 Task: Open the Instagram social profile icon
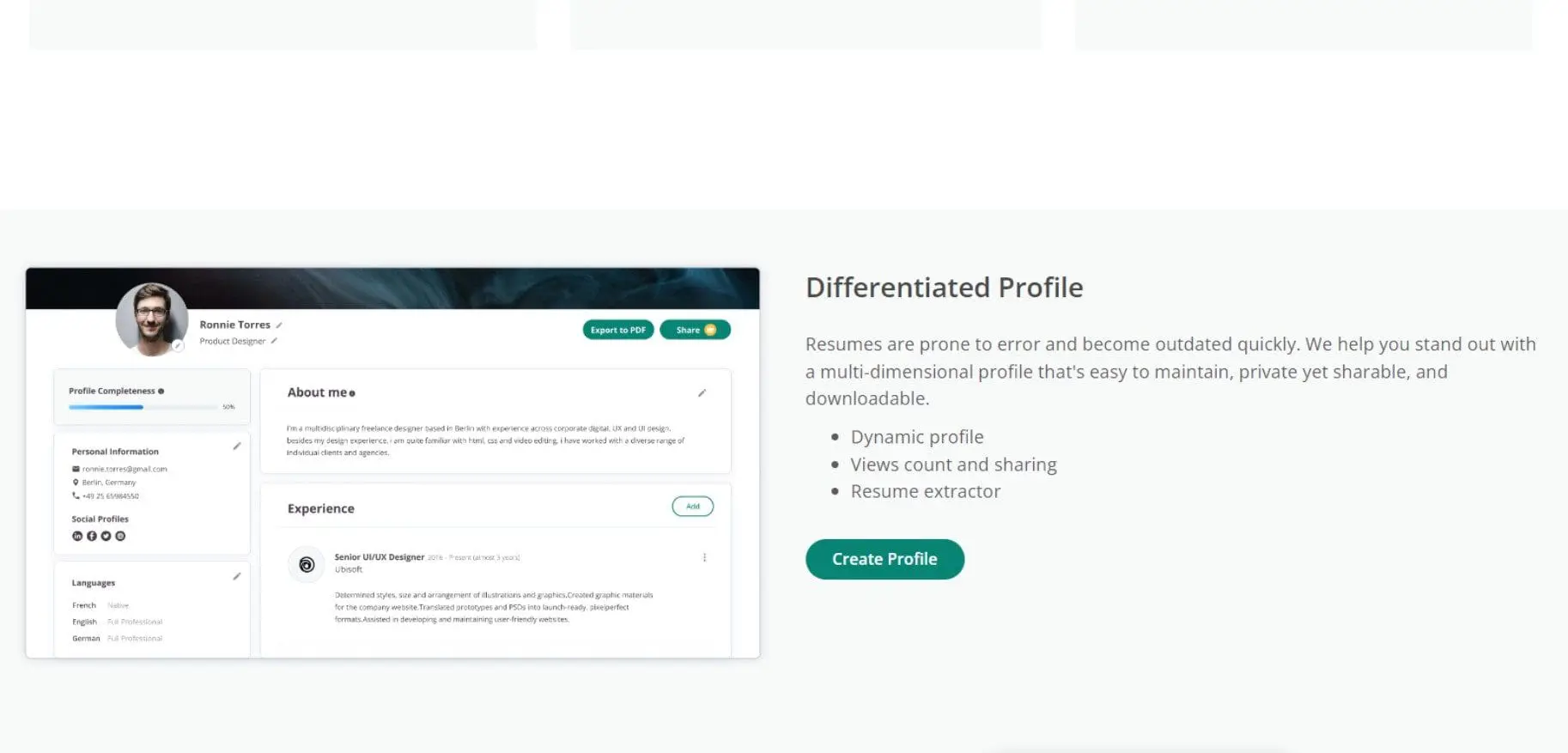[120, 536]
